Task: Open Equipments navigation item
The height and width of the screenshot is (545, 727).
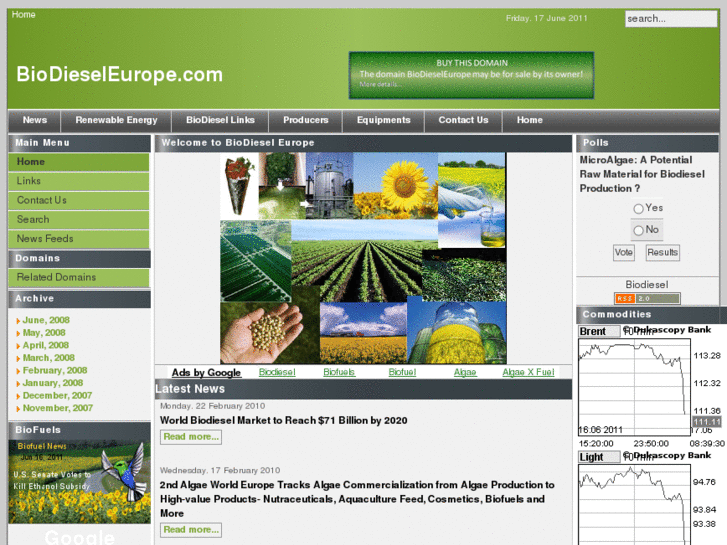Action: (x=383, y=120)
